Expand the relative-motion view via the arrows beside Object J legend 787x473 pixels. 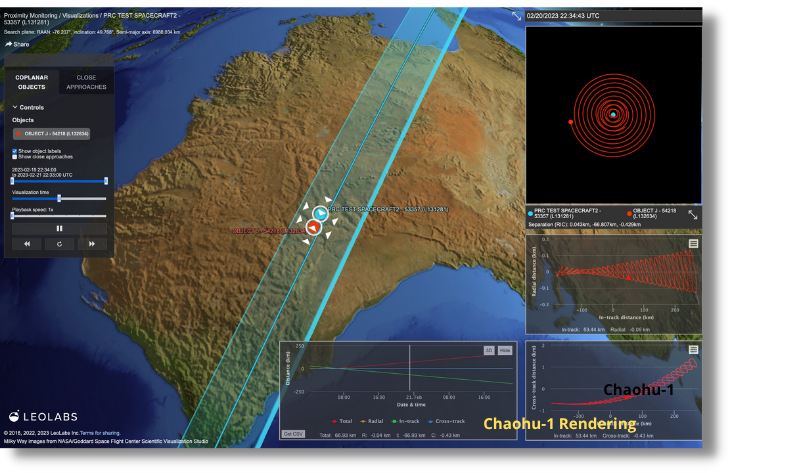pos(692,214)
